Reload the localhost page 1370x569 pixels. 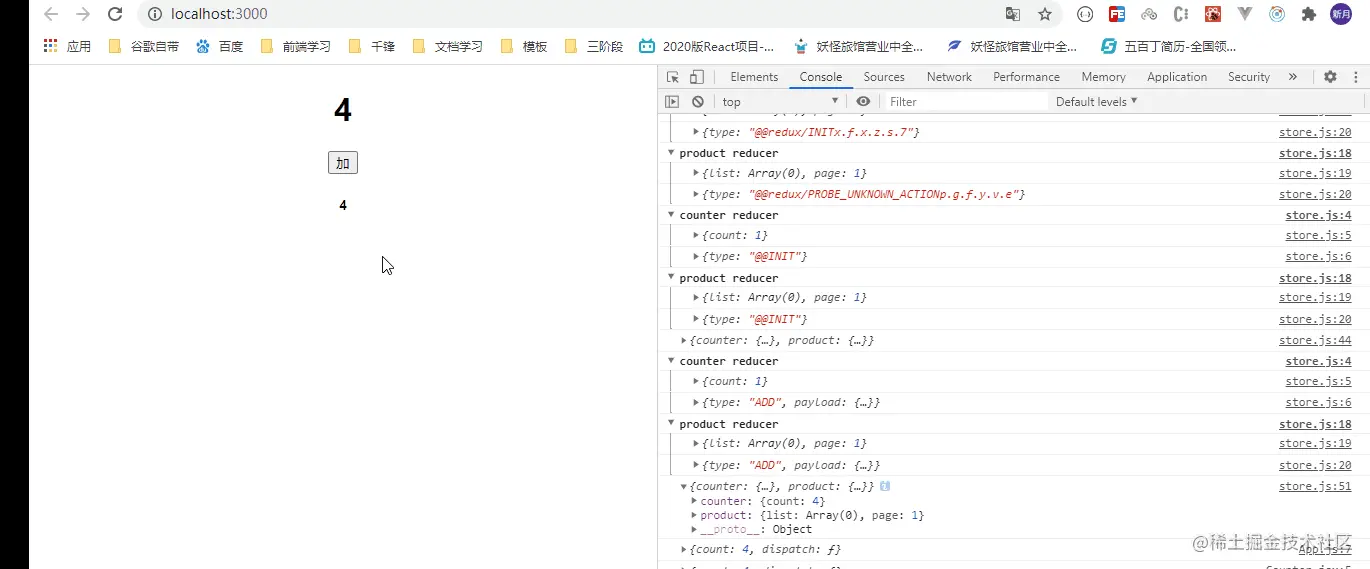pos(115,14)
